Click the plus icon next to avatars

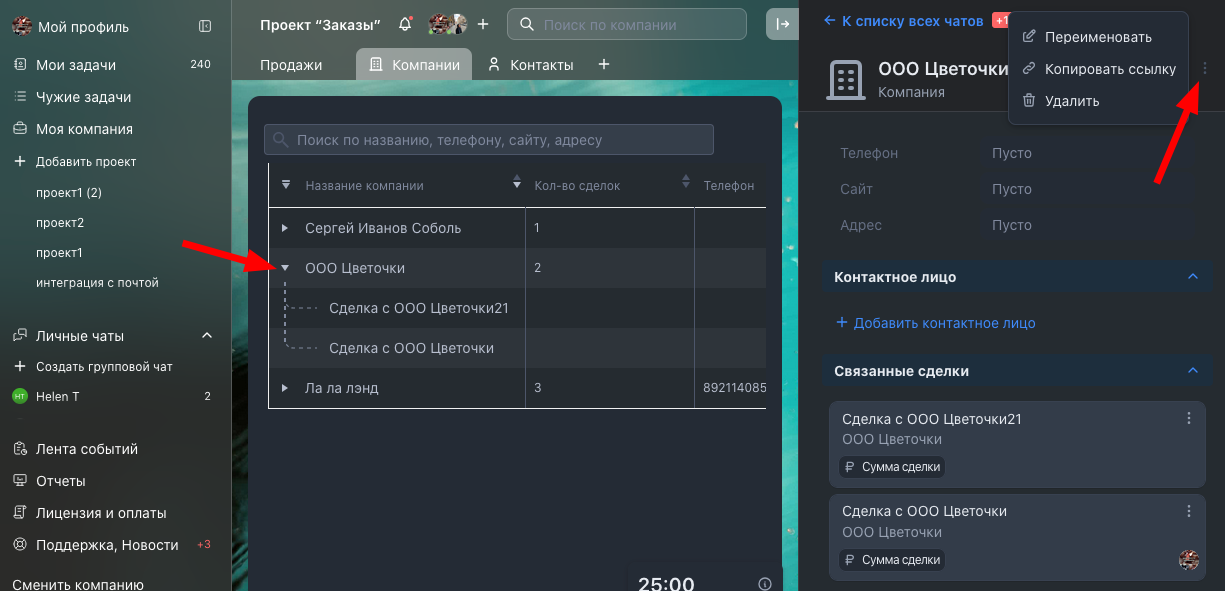483,24
